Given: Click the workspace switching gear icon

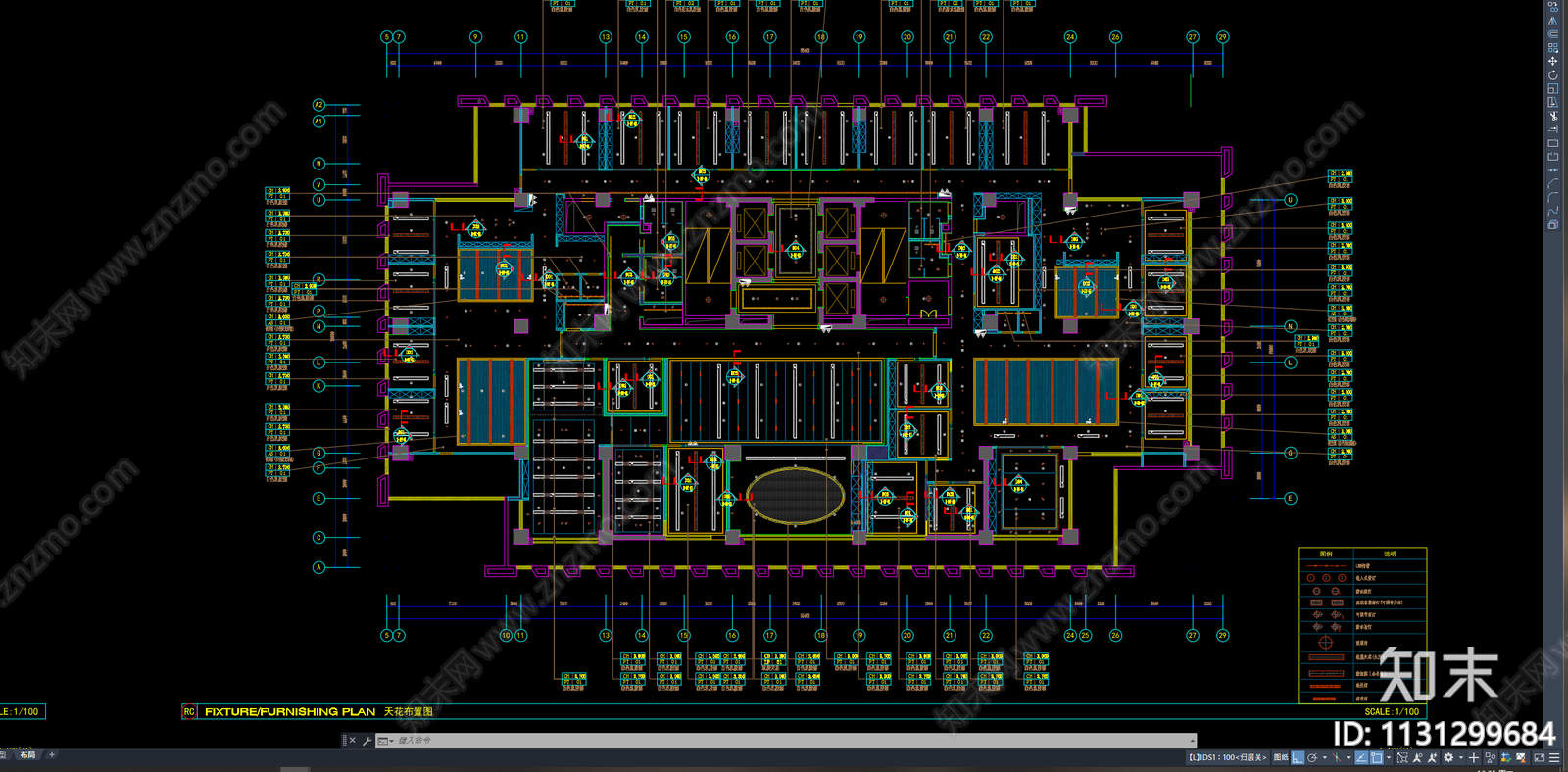Looking at the screenshot, I should 1448,757.
